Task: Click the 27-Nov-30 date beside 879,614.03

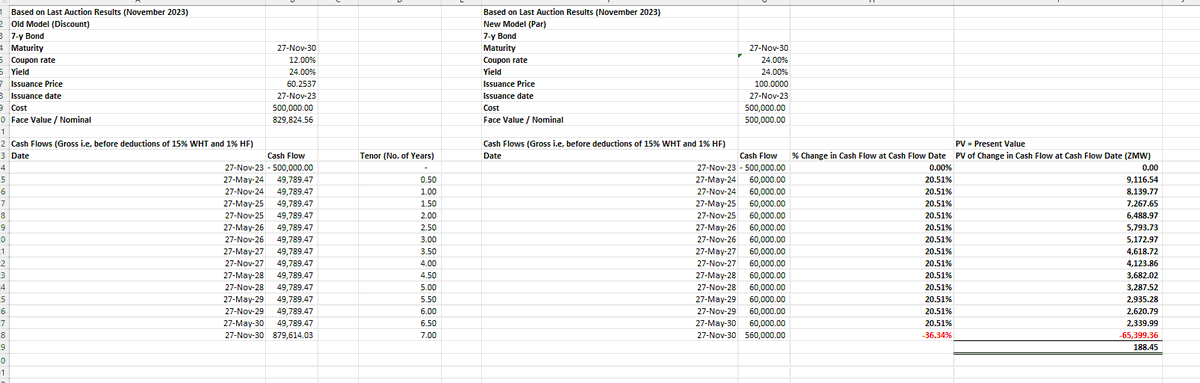Action: click(x=245, y=335)
